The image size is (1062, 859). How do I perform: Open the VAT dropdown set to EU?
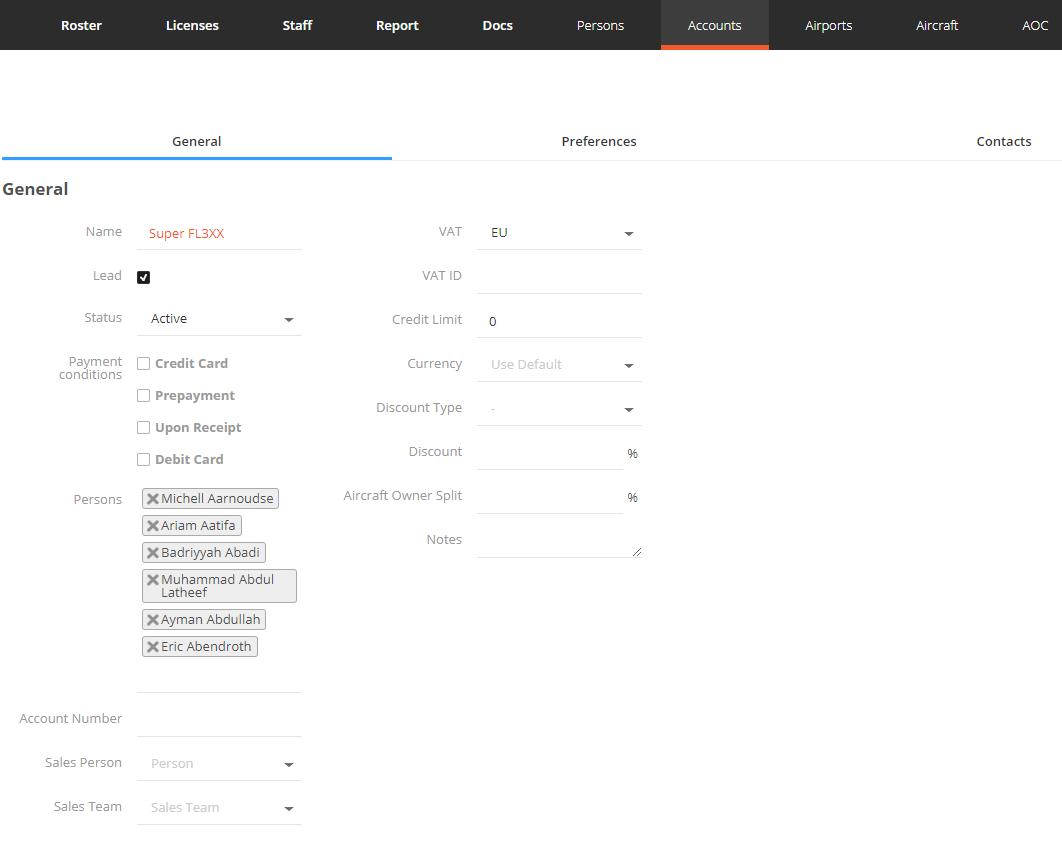559,232
